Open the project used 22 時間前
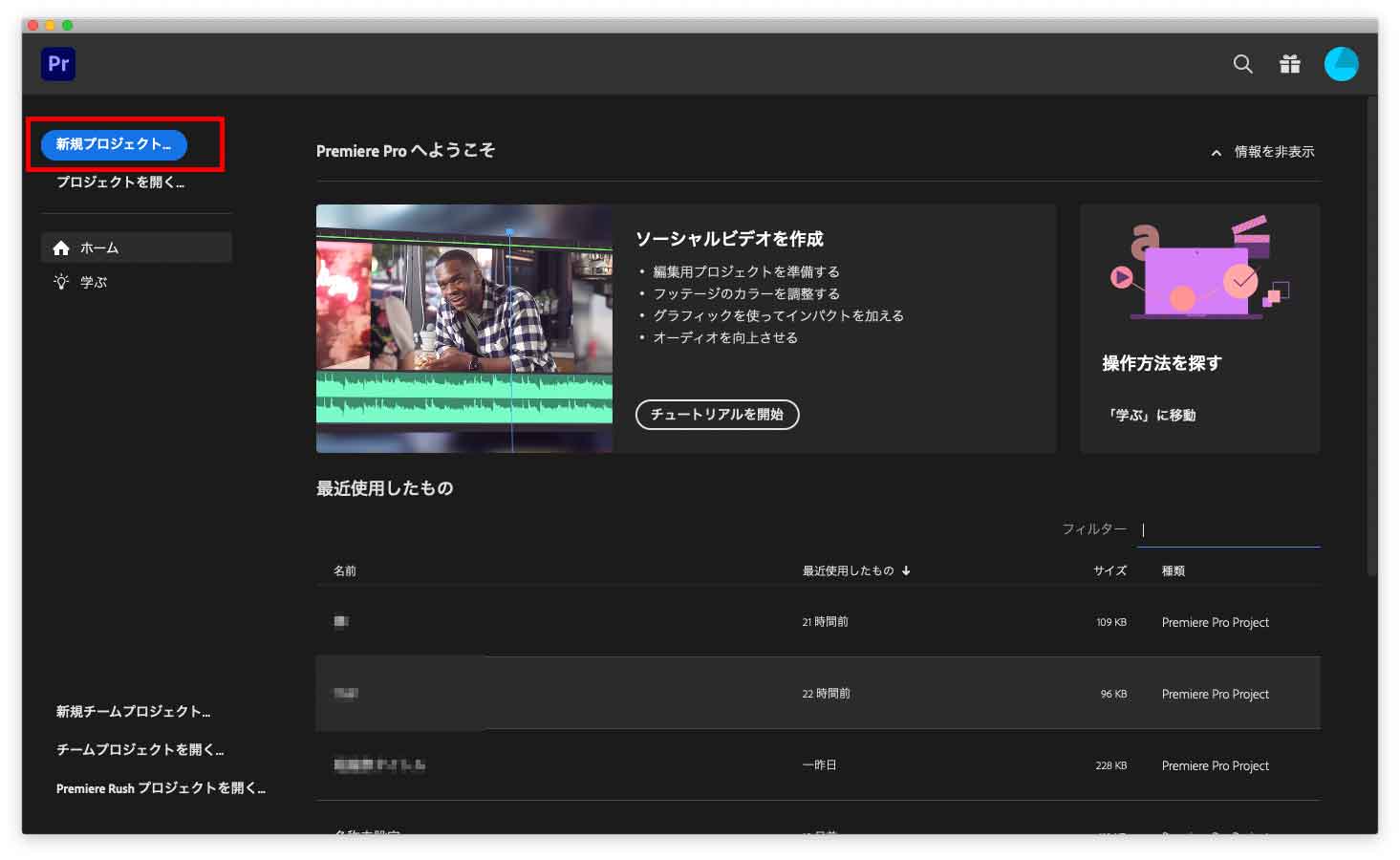 (818, 693)
